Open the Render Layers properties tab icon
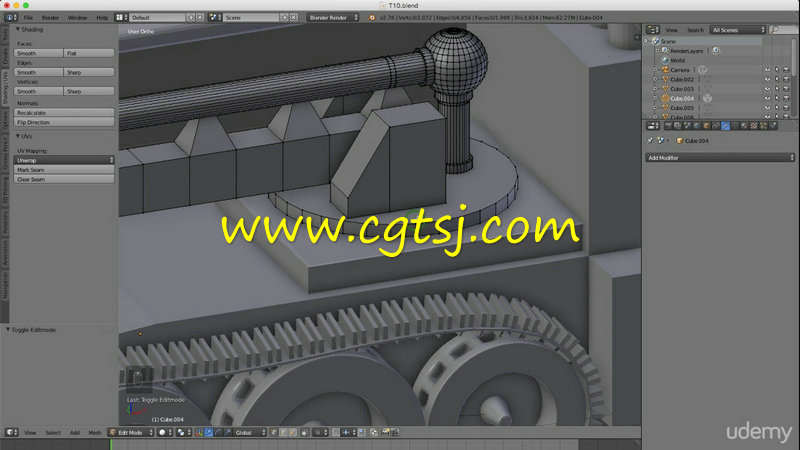This screenshot has height=450, width=800. (678, 126)
